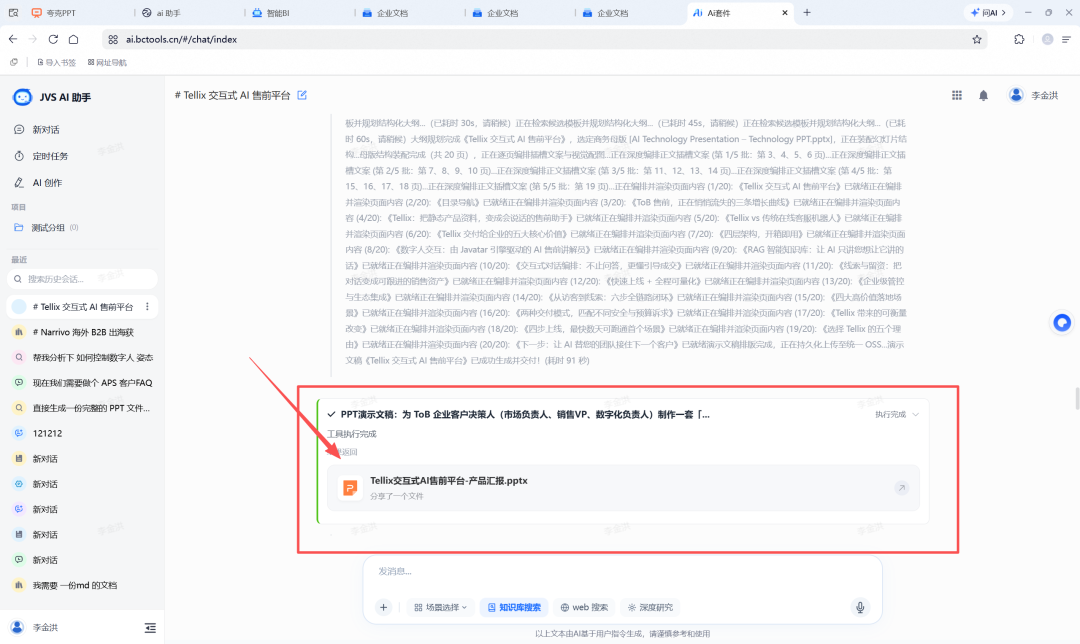Open a new browser tab
The image size is (1080, 644).
tap(807, 12)
